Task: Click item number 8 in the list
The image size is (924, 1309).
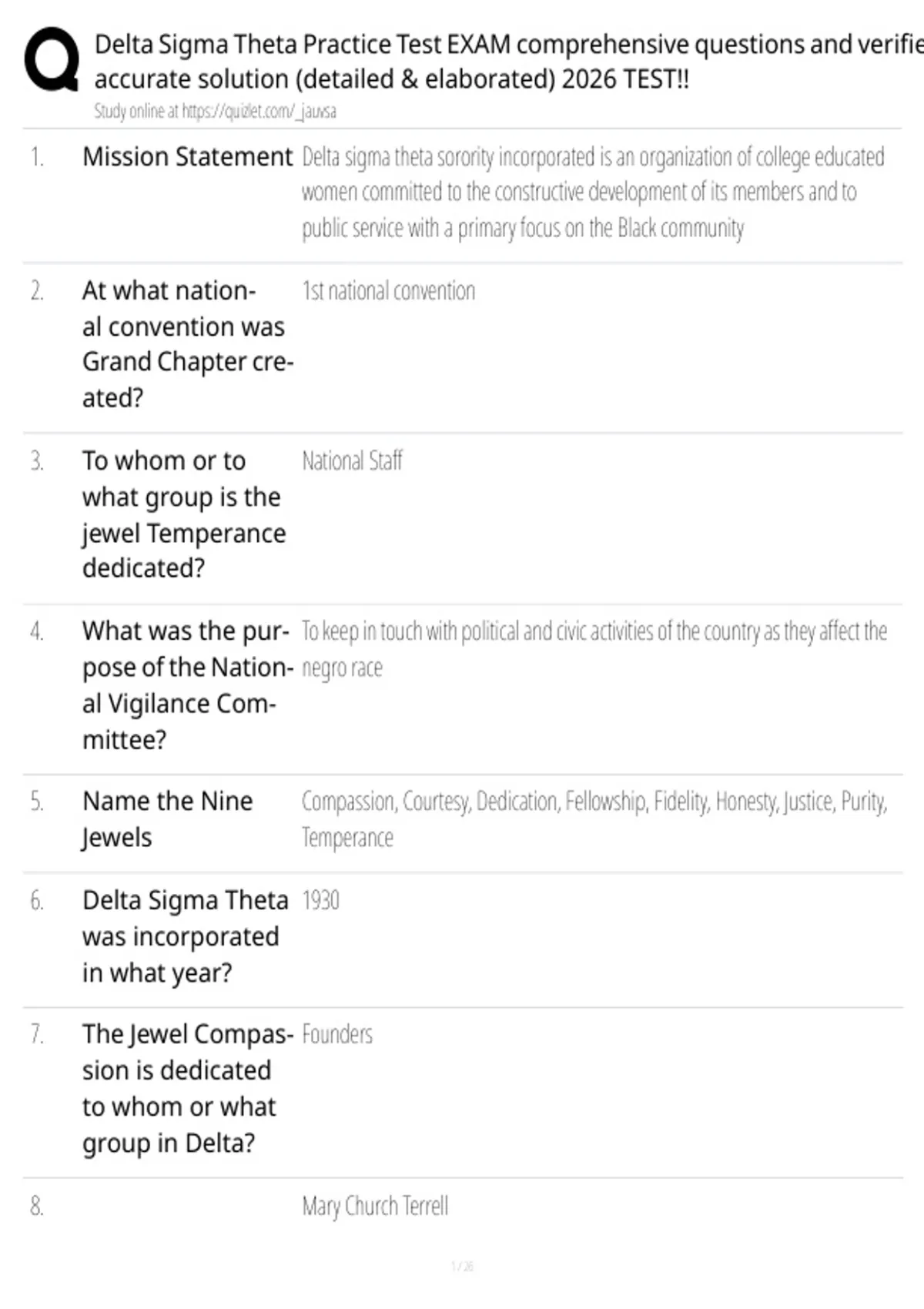Action: coord(36,1206)
